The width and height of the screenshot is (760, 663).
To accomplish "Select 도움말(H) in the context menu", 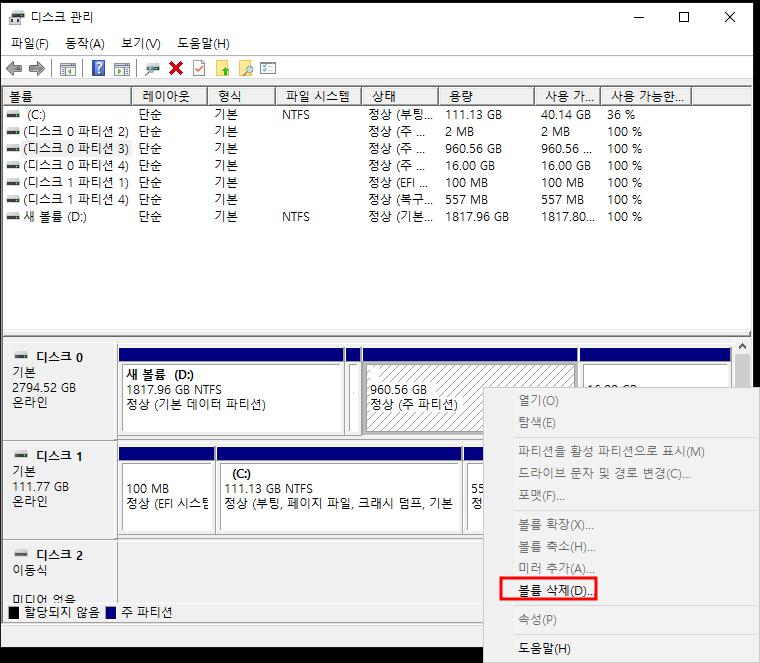I will point(544,648).
